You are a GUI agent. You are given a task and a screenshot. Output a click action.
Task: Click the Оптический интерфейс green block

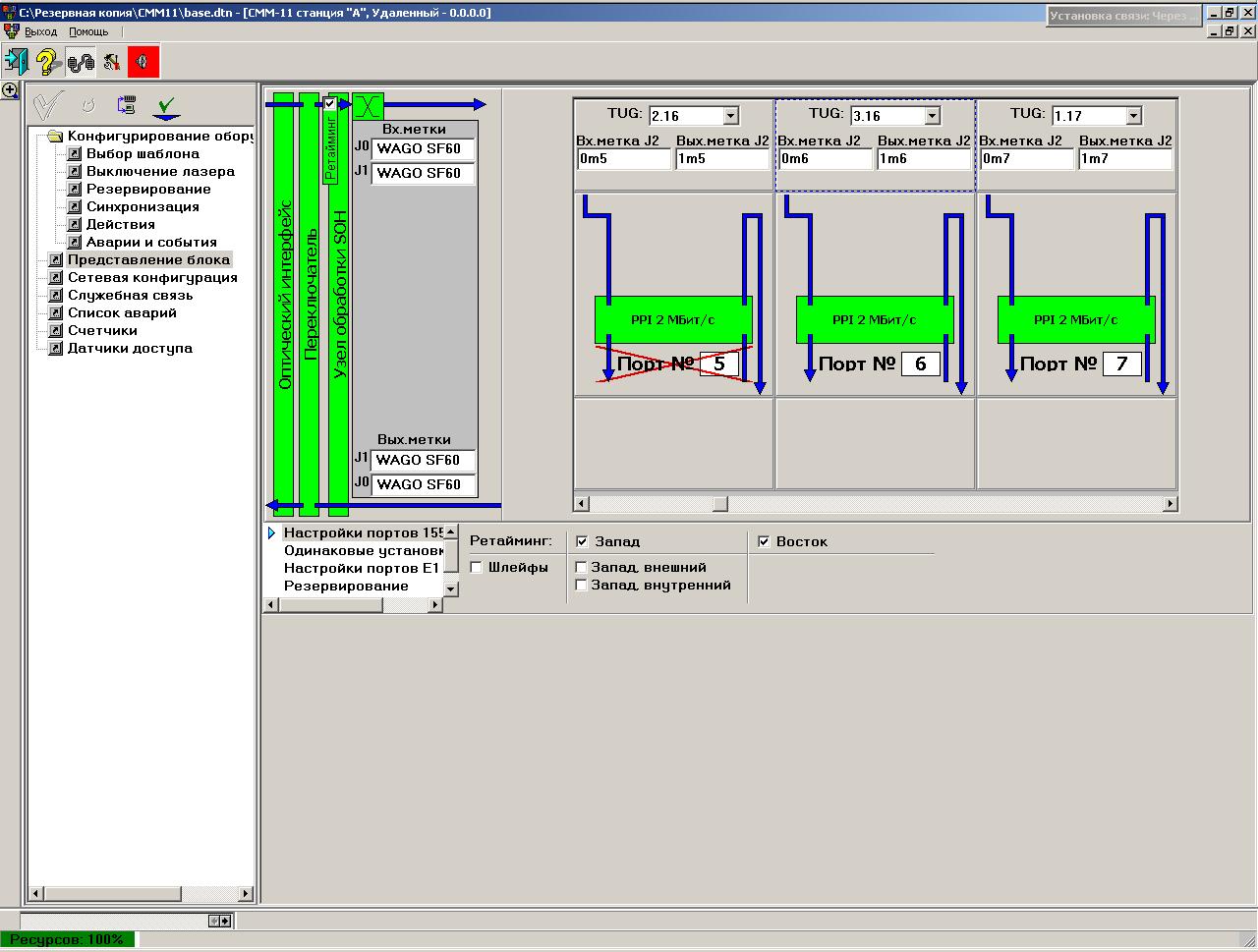click(284, 305)
